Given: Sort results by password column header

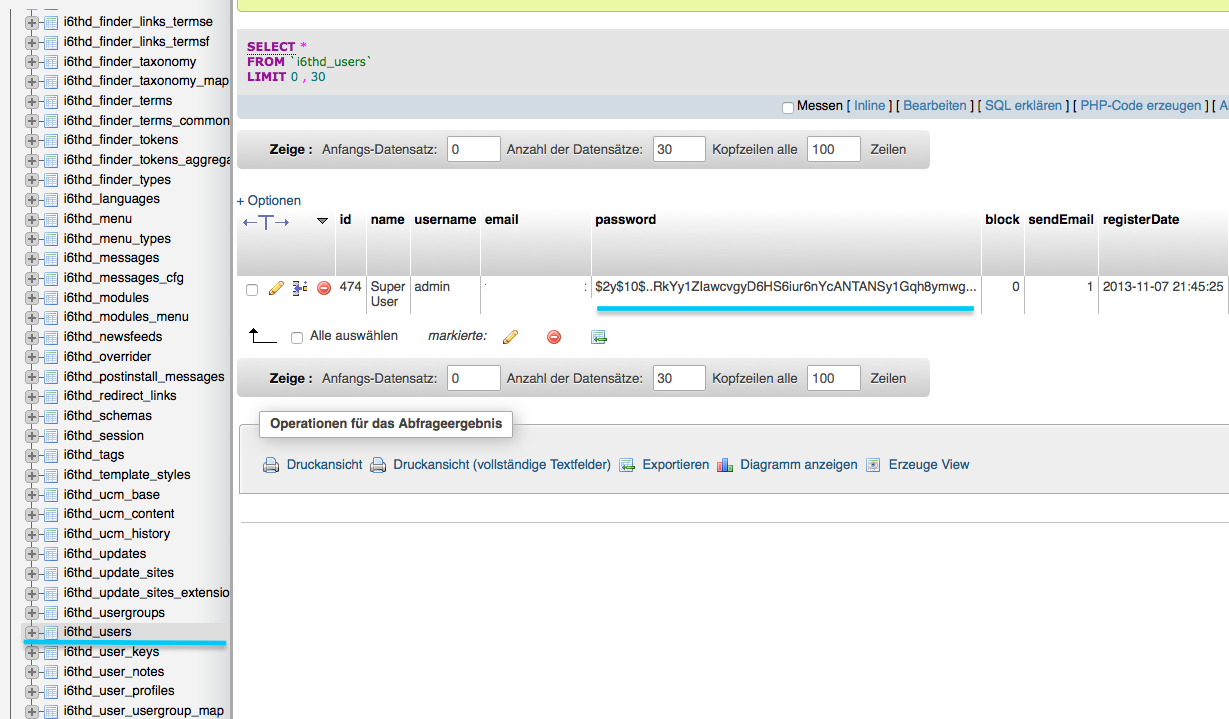Looking at the screenshot, I should click(x=625, y=220).
